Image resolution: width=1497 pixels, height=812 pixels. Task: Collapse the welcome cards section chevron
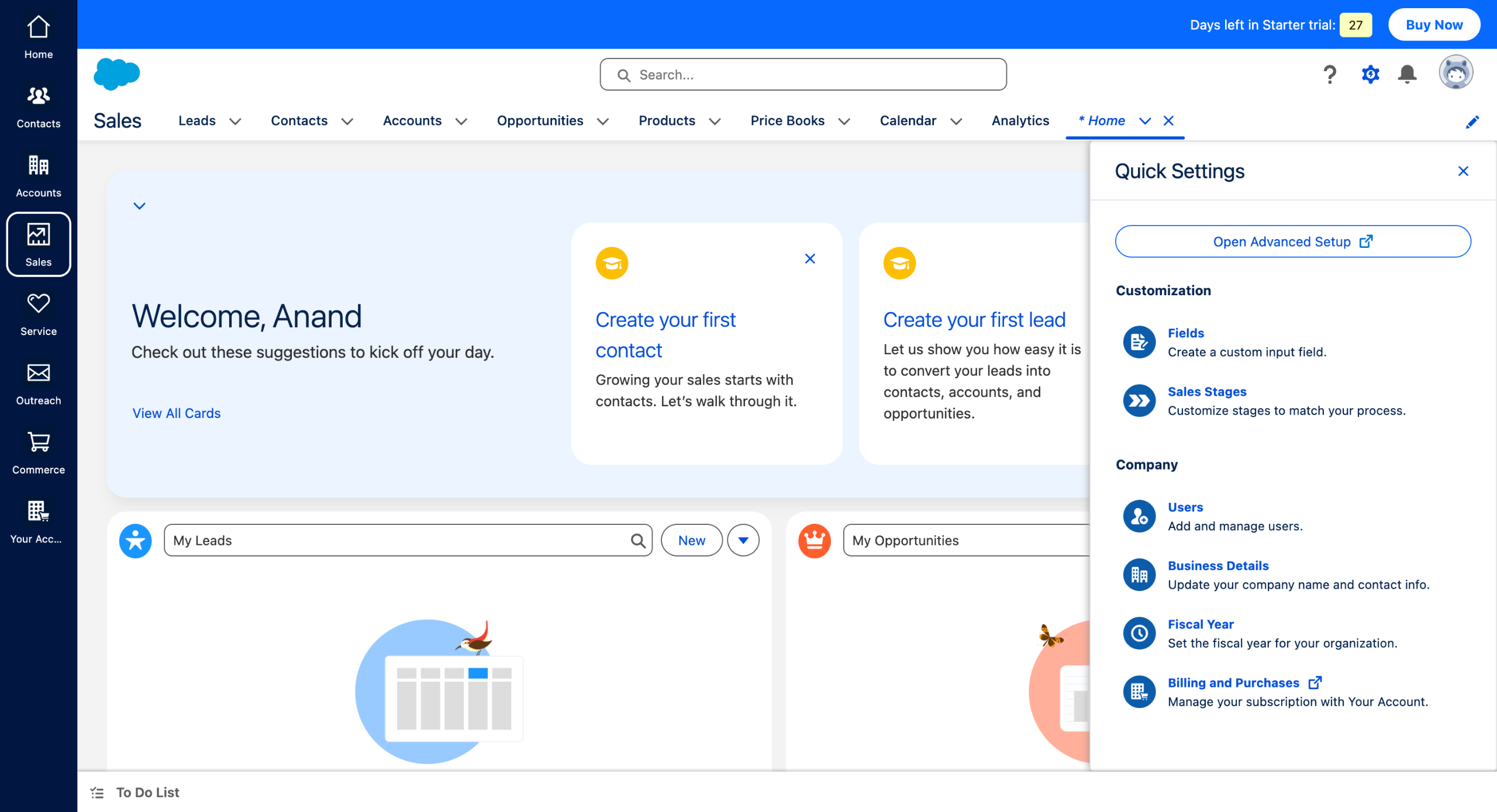pyautogui.click(x=139, y=206)
